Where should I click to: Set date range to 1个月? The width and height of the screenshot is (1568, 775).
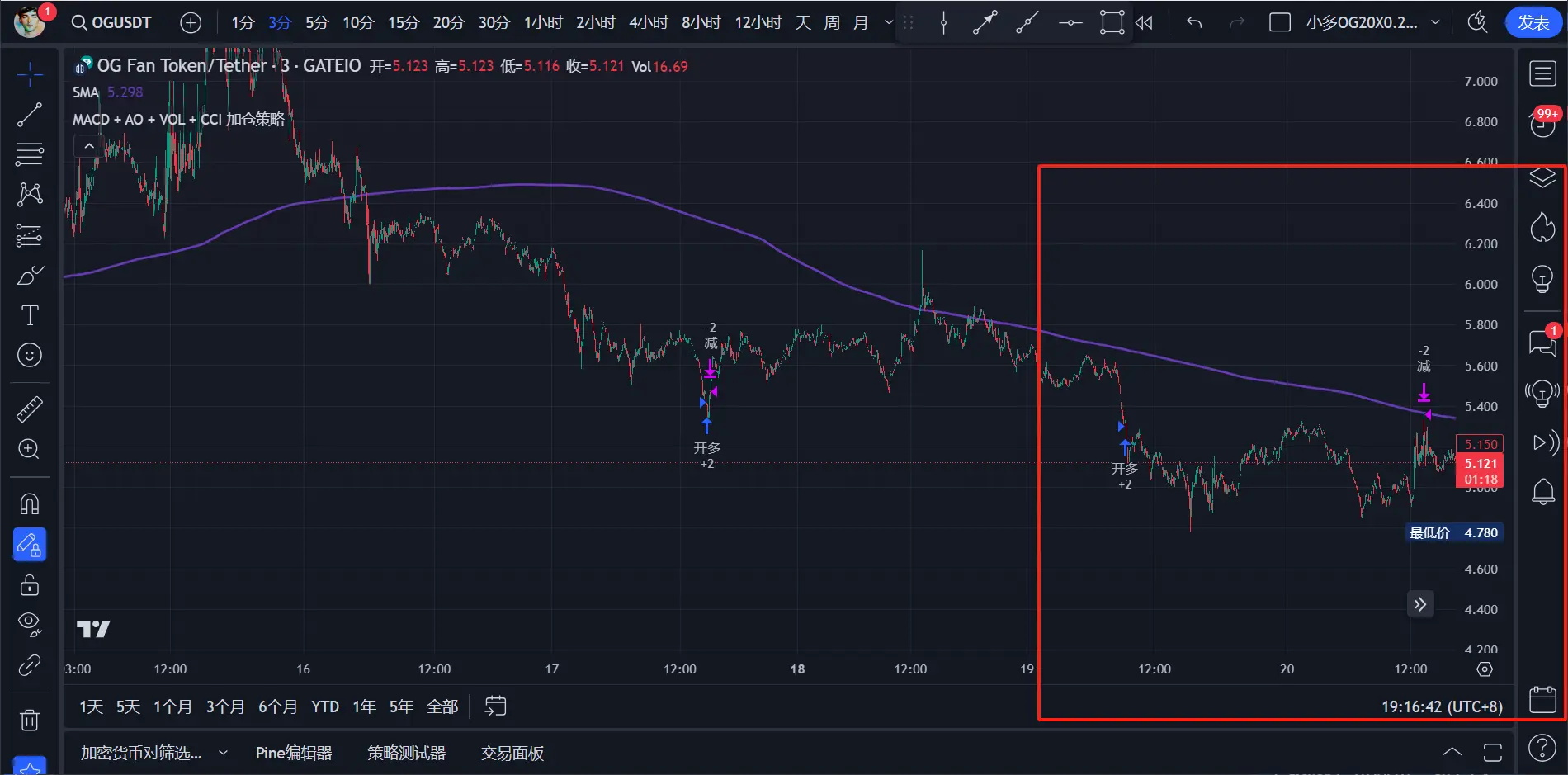click(x=172, y=706)
